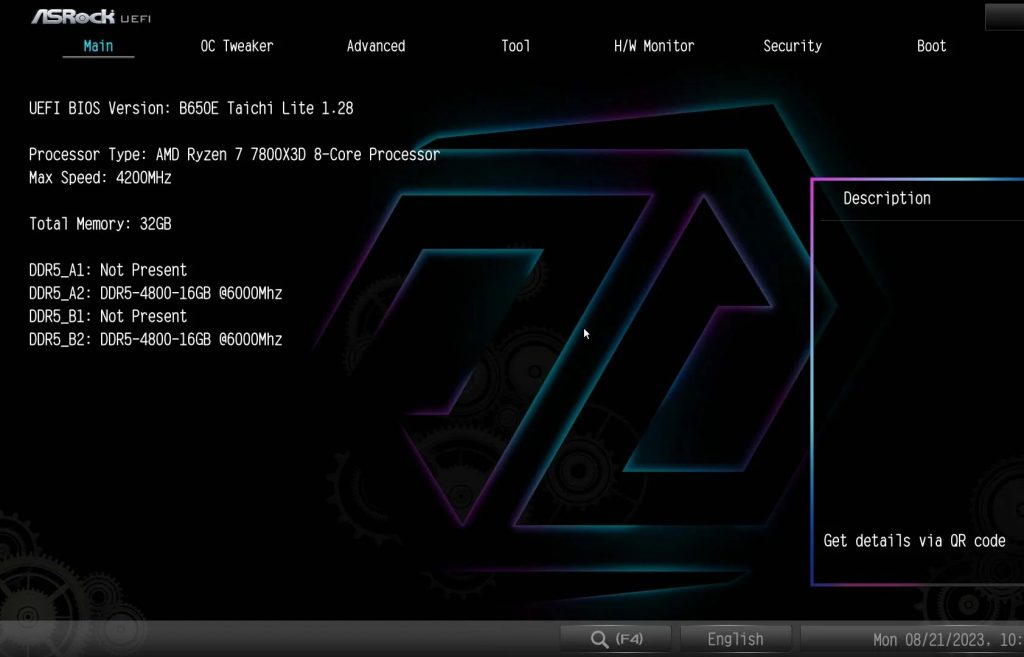
Task: Select the Max Speed 4200MHz line
Action: [100, 178]
